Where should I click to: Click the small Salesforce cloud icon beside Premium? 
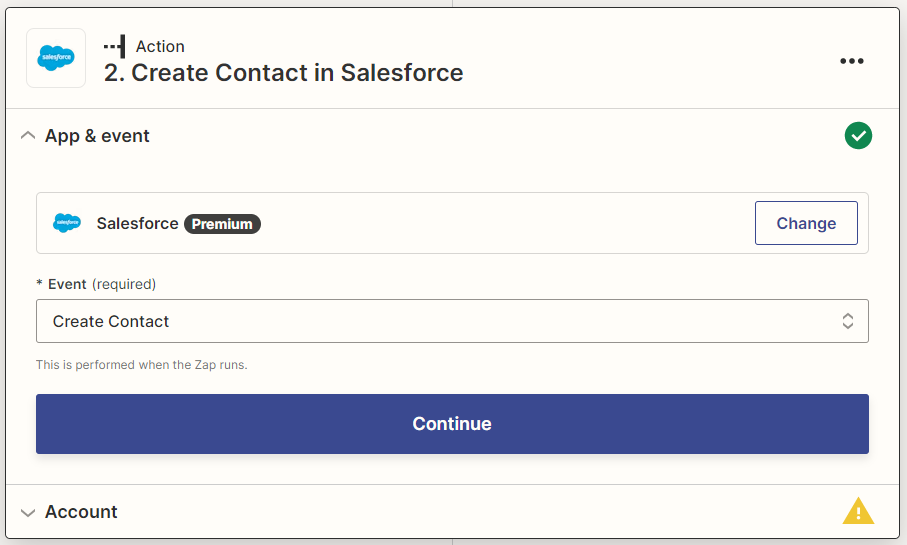coord(67,223)
